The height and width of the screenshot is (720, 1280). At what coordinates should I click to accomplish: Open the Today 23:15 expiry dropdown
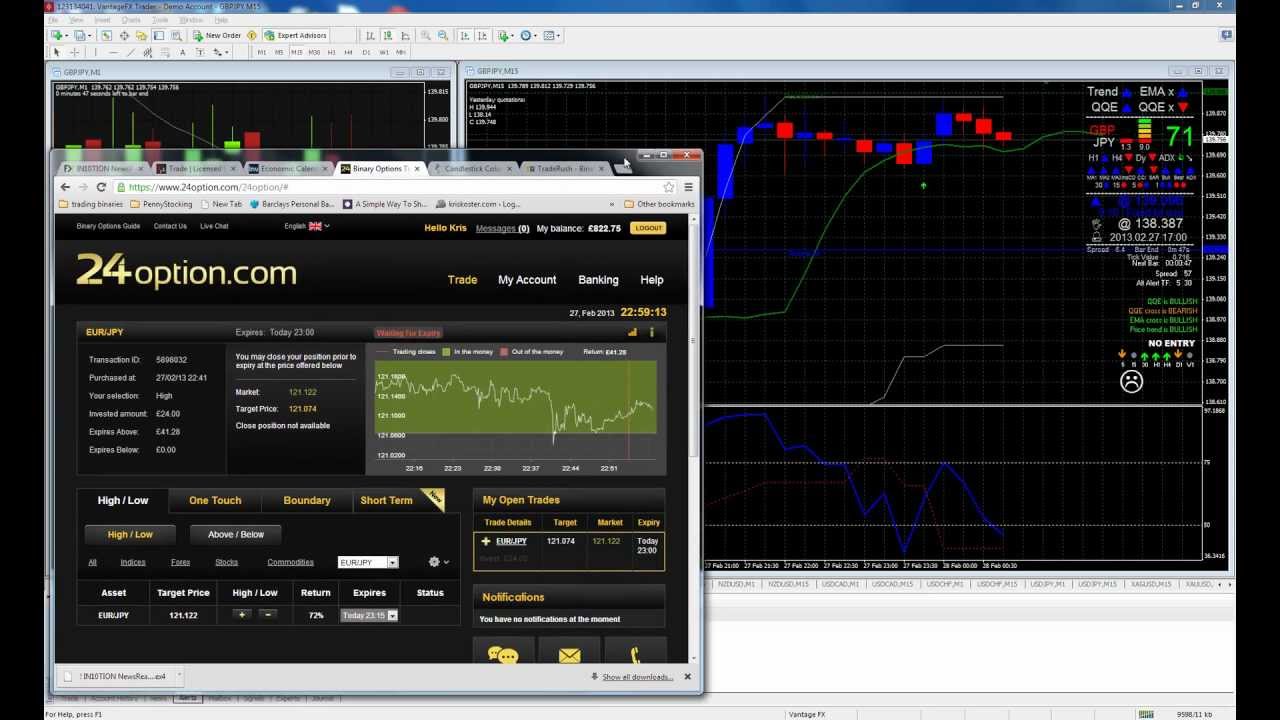(x=369, y=615)
